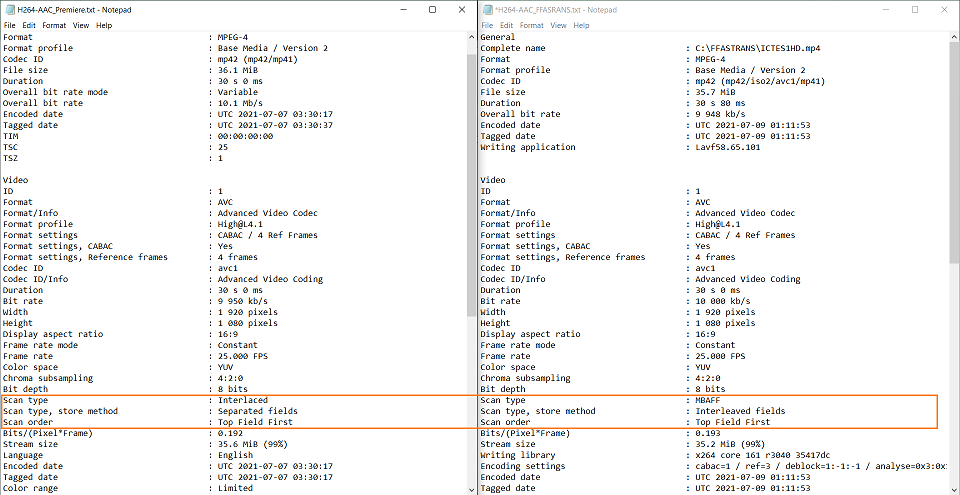This screenshot has height=495, width=960.
Task: Click '10.1 Mb/s' overall bit rate value
Action: (x=241, y=103)
